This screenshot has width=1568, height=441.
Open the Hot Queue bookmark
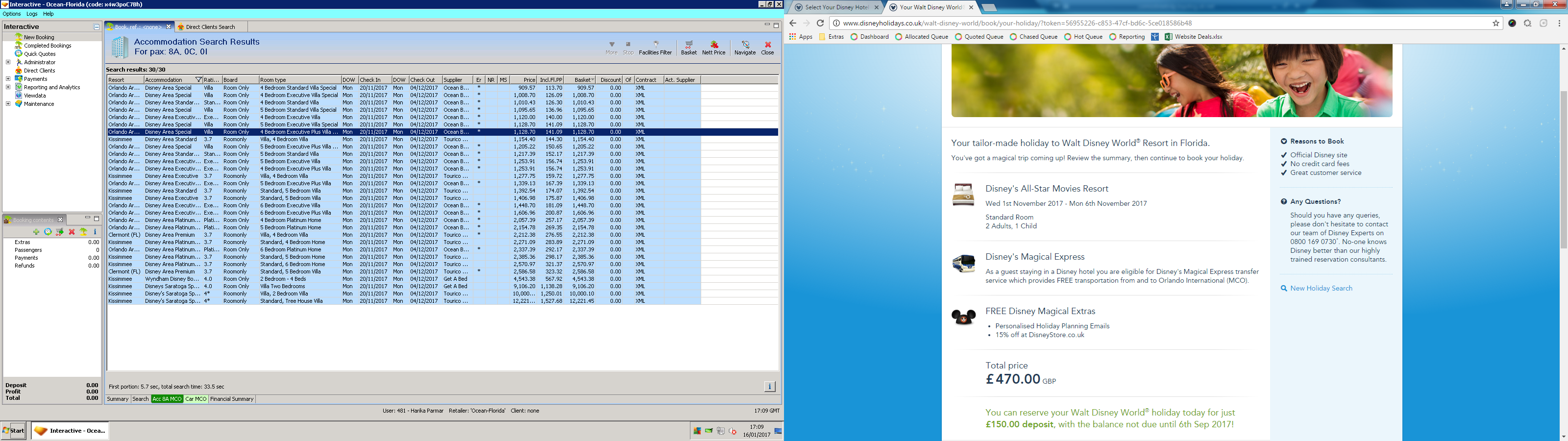[1083, 37]
